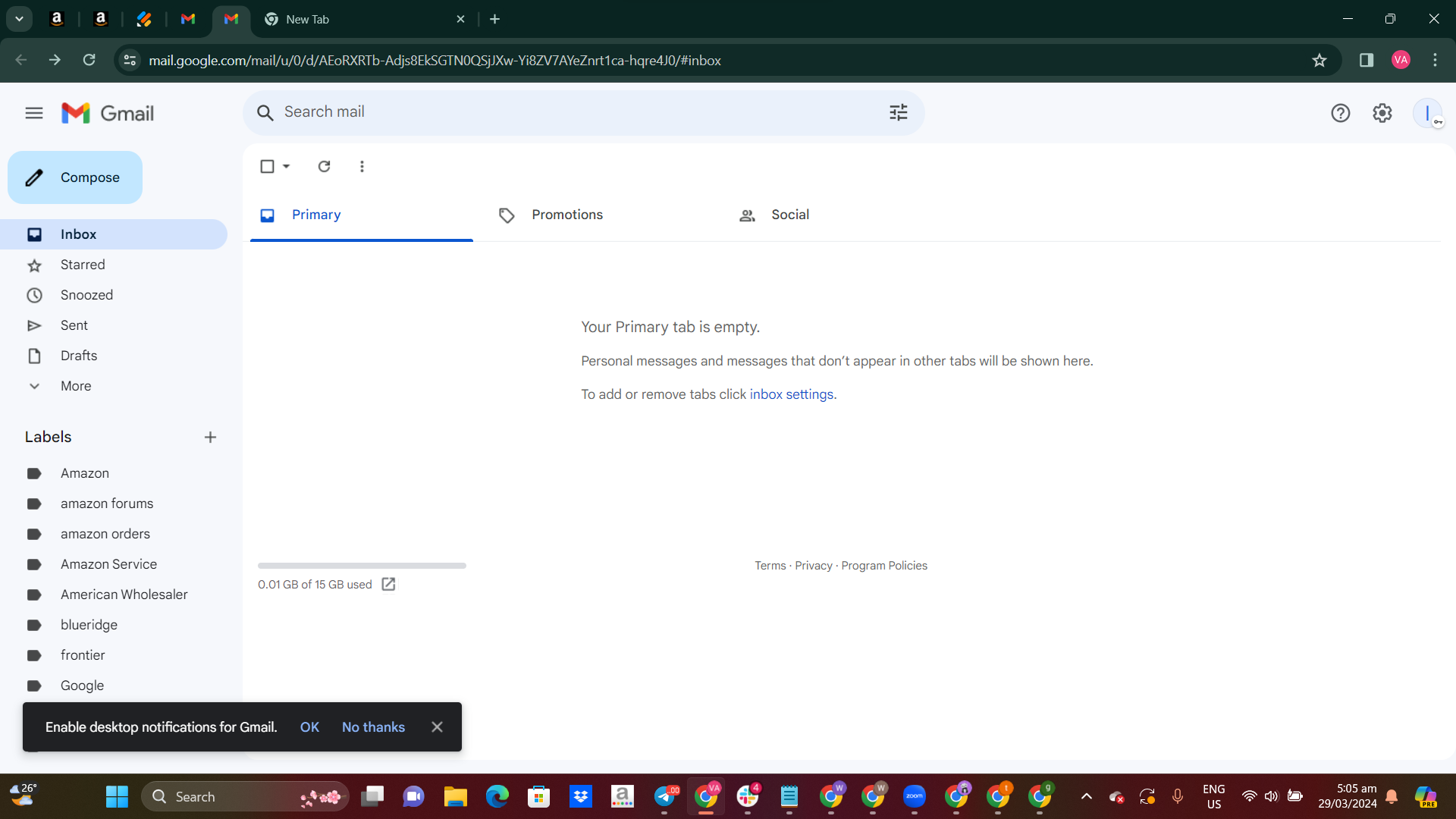The image size is (1456, 819).
Task: Click OK to enable desktop notifications
Action: point(309,727)
